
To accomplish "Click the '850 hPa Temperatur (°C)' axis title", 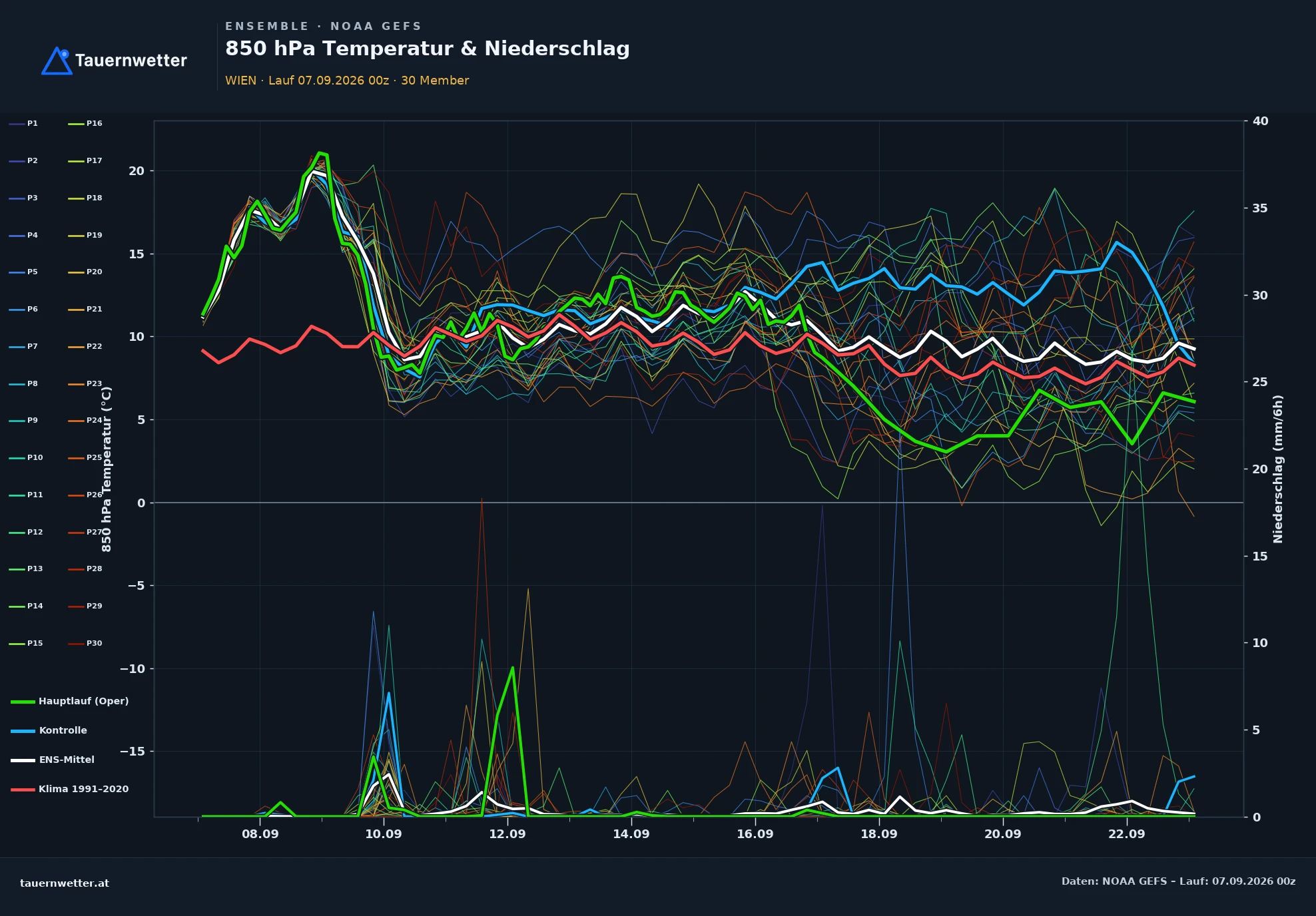I will pos(107,469).
